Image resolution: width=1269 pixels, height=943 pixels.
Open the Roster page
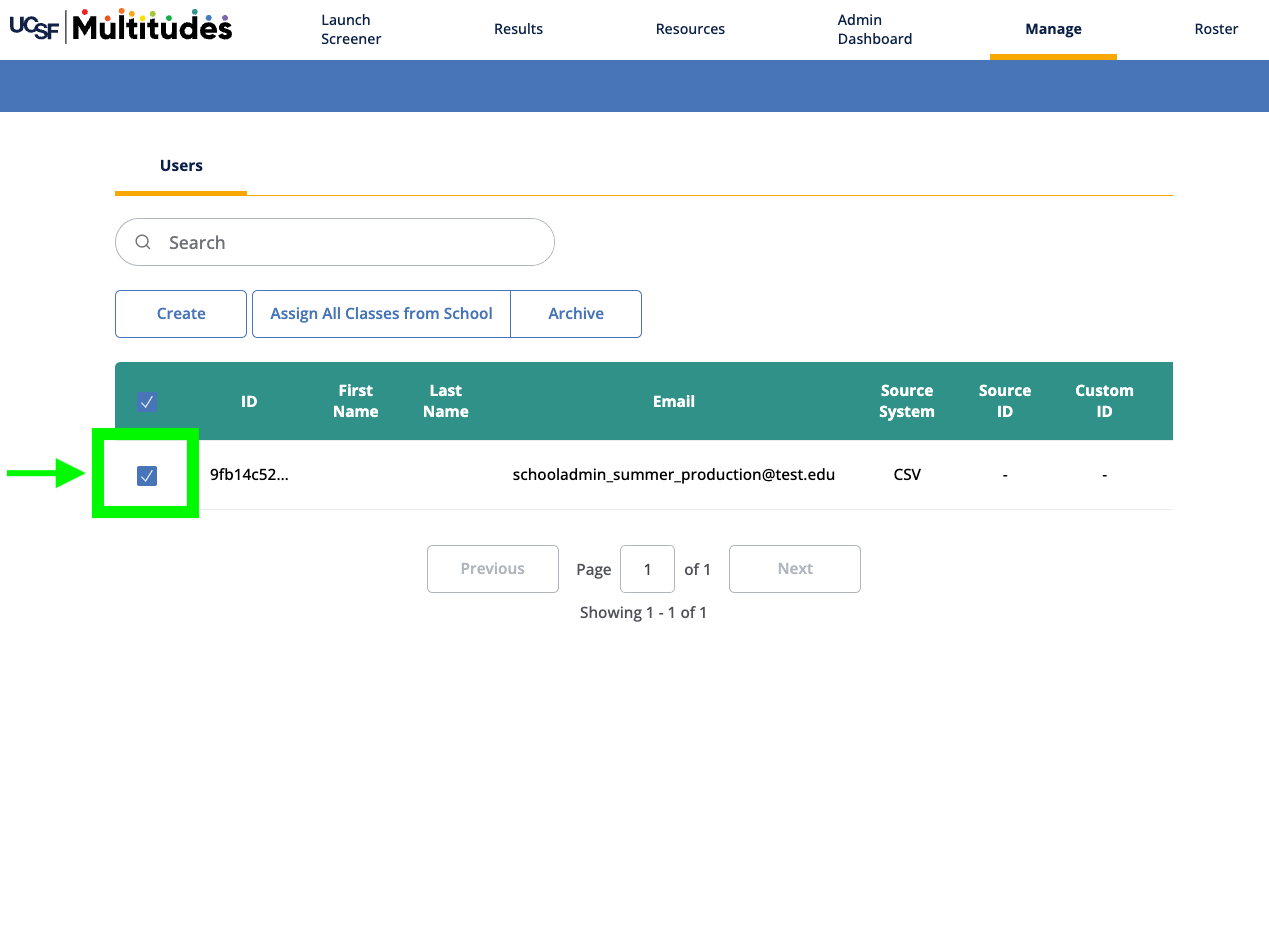coord(1216,29)
